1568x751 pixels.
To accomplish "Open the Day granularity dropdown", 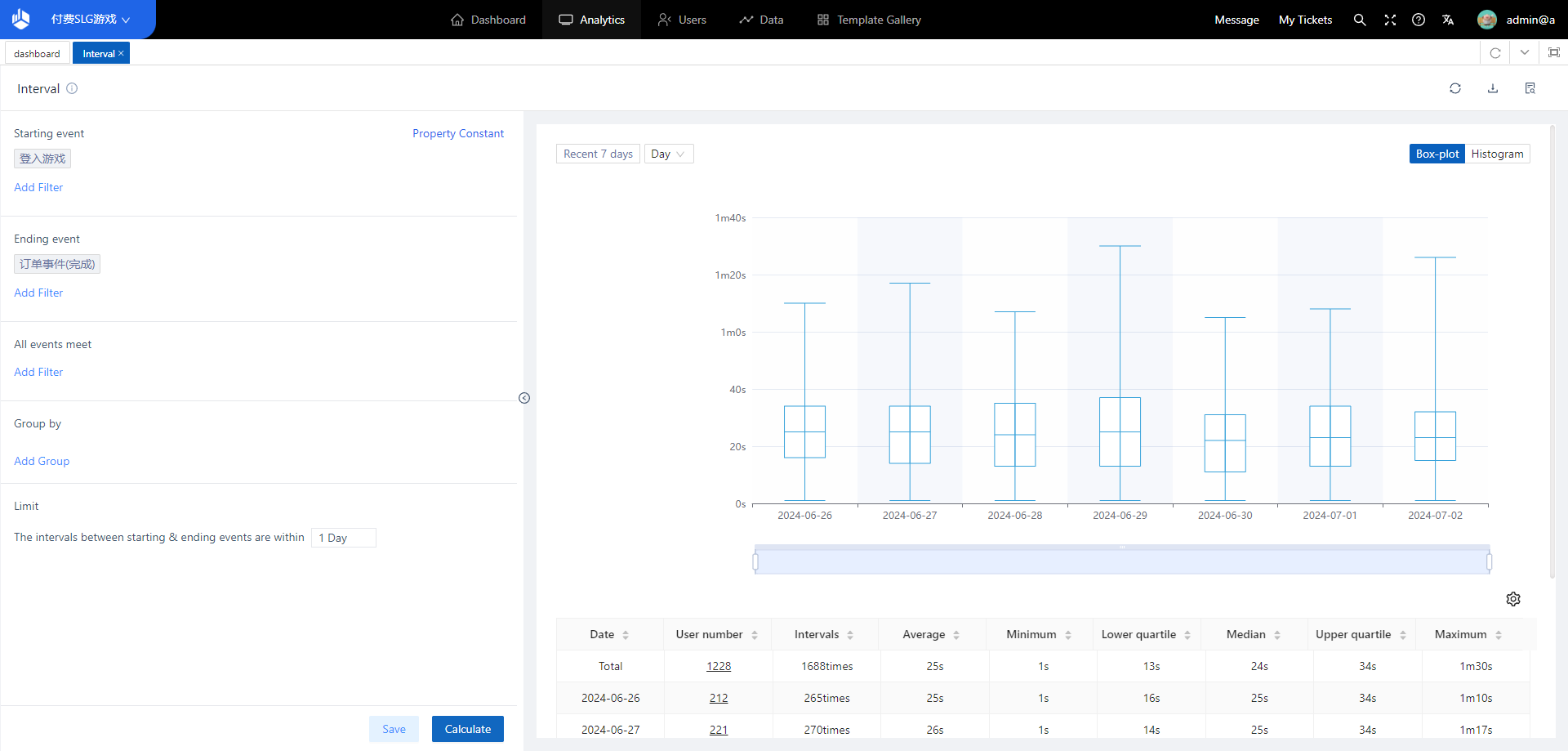I will point(668,154).
